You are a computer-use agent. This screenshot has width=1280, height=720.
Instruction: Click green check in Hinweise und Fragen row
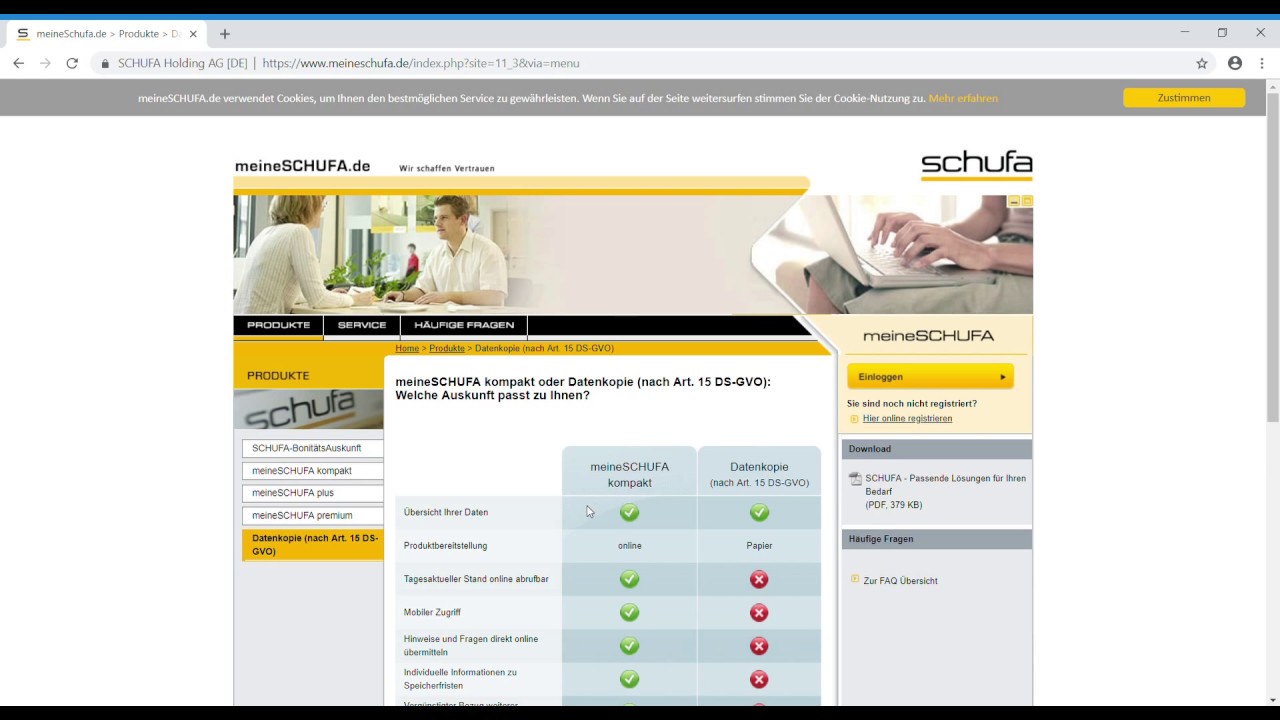[629, 646]
